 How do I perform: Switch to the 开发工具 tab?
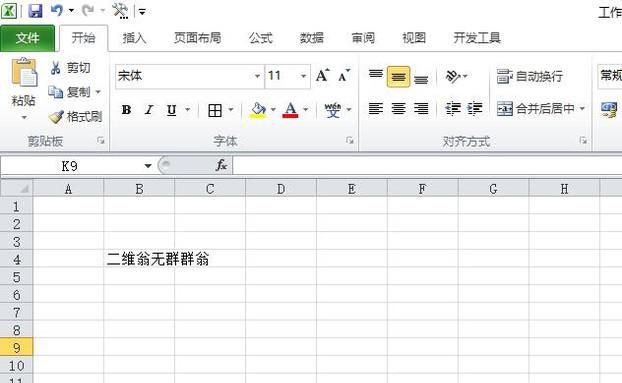click(477, 38)
